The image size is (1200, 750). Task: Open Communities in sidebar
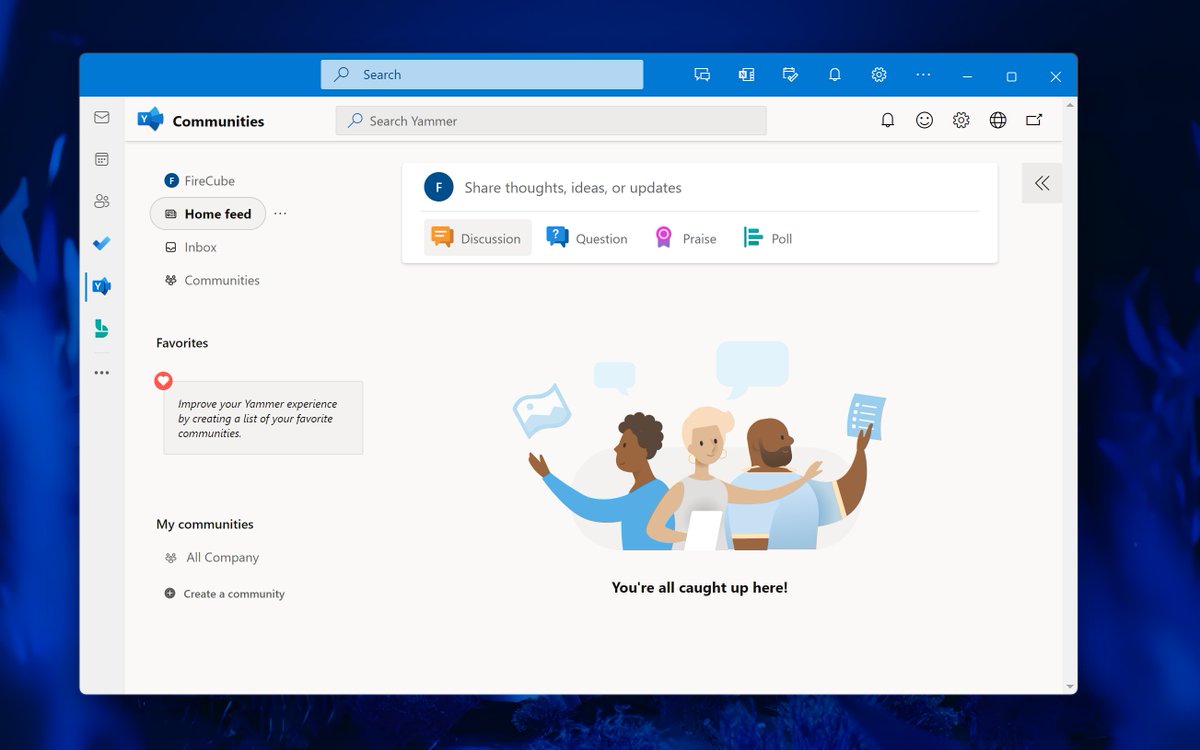(212, 280)
